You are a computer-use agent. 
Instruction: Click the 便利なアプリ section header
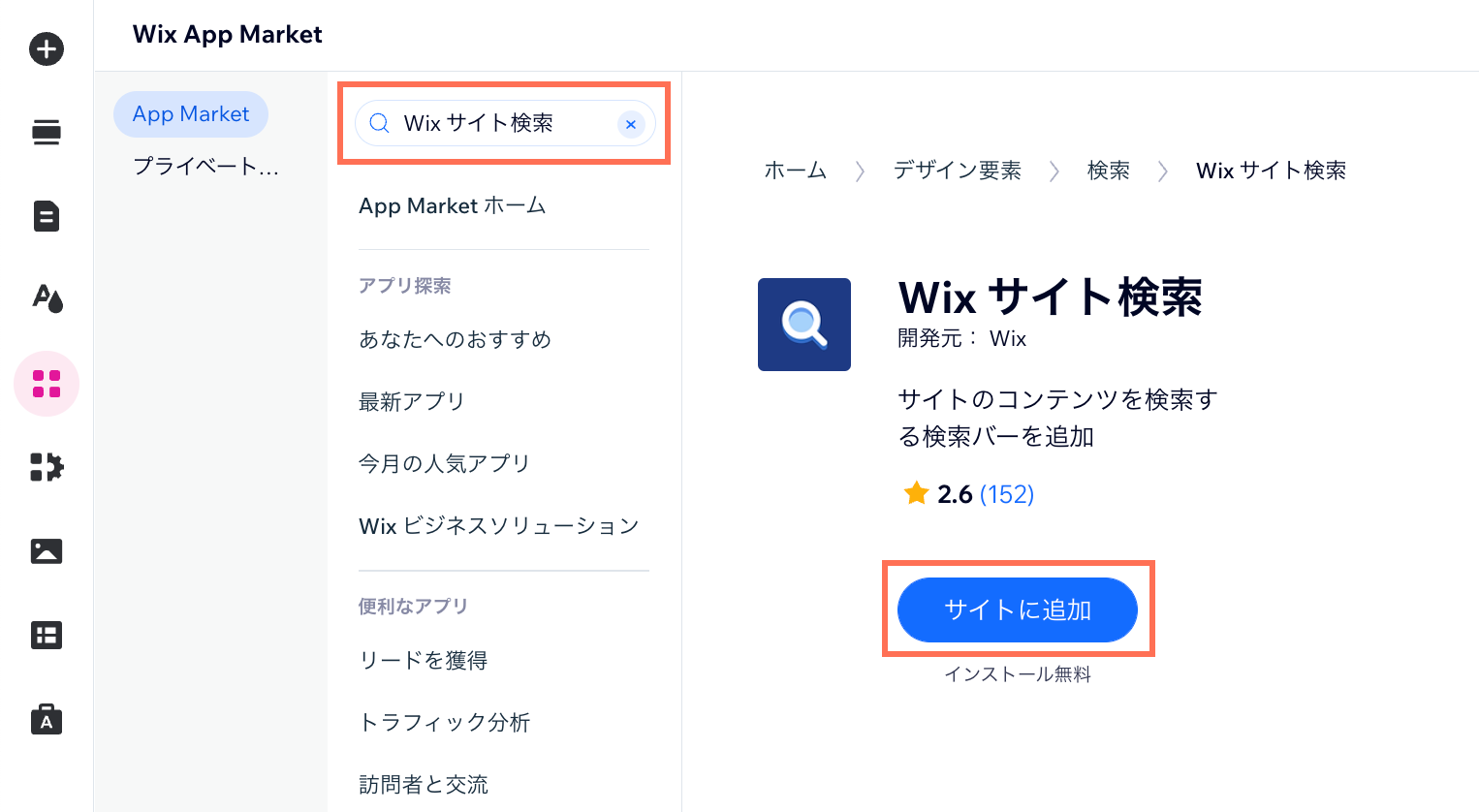point(413,607)
